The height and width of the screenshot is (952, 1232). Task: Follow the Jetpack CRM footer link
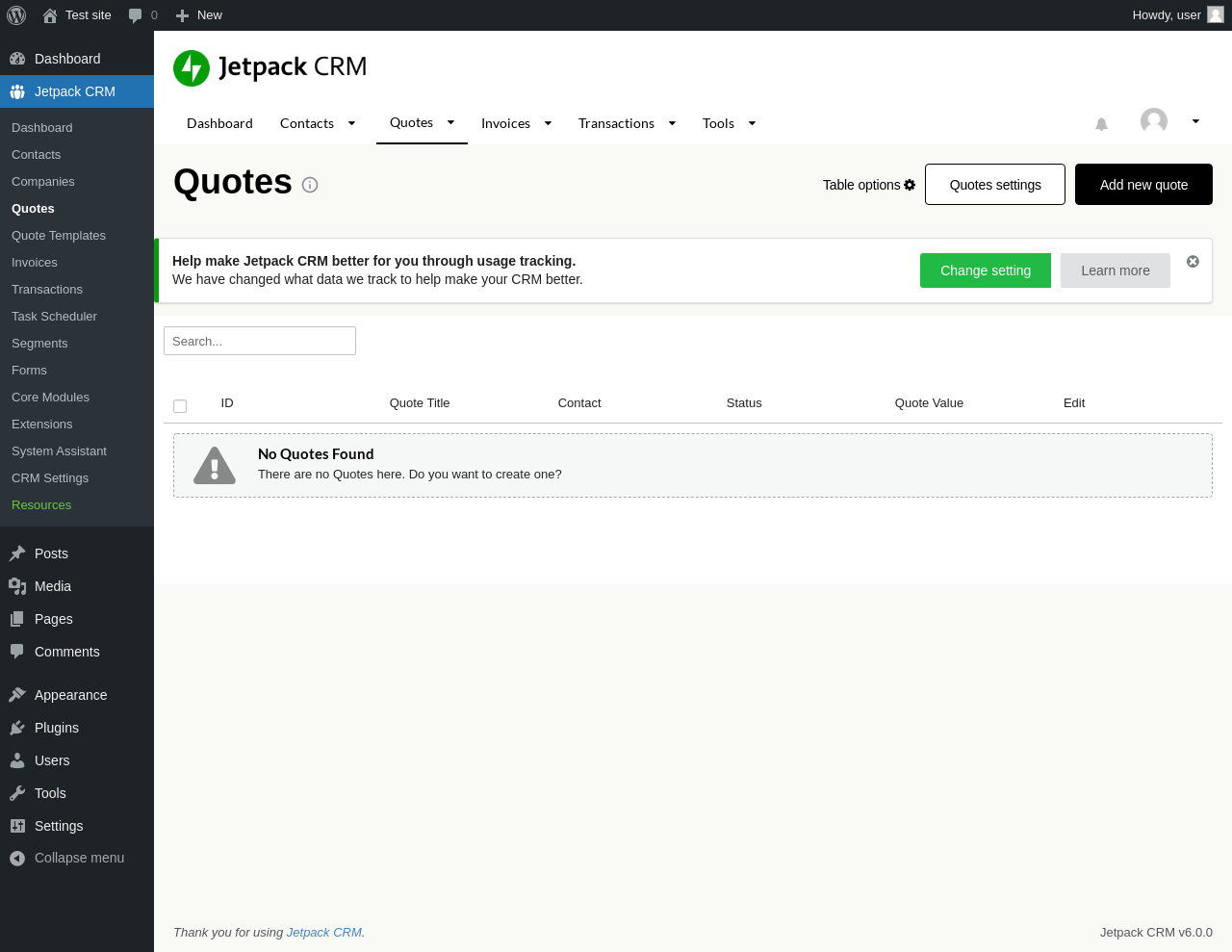[324, 933]
